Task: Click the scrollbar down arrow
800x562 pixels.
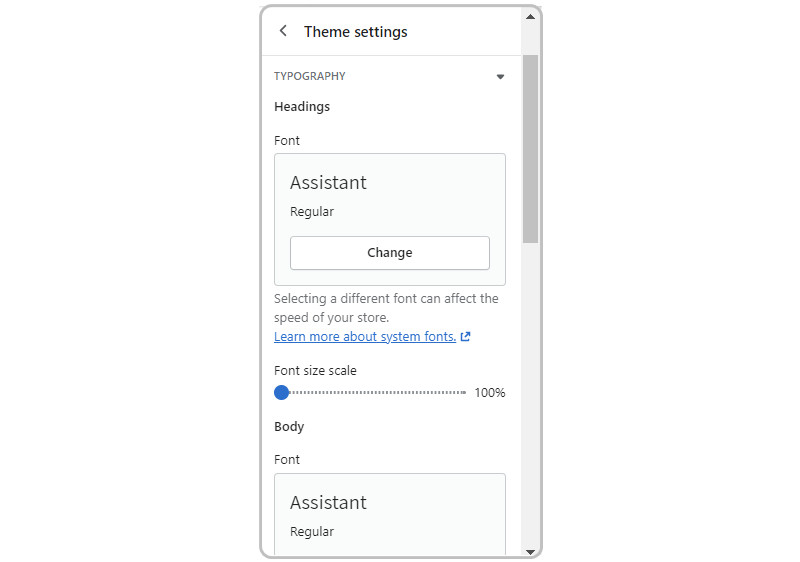Action: (530, 552)
